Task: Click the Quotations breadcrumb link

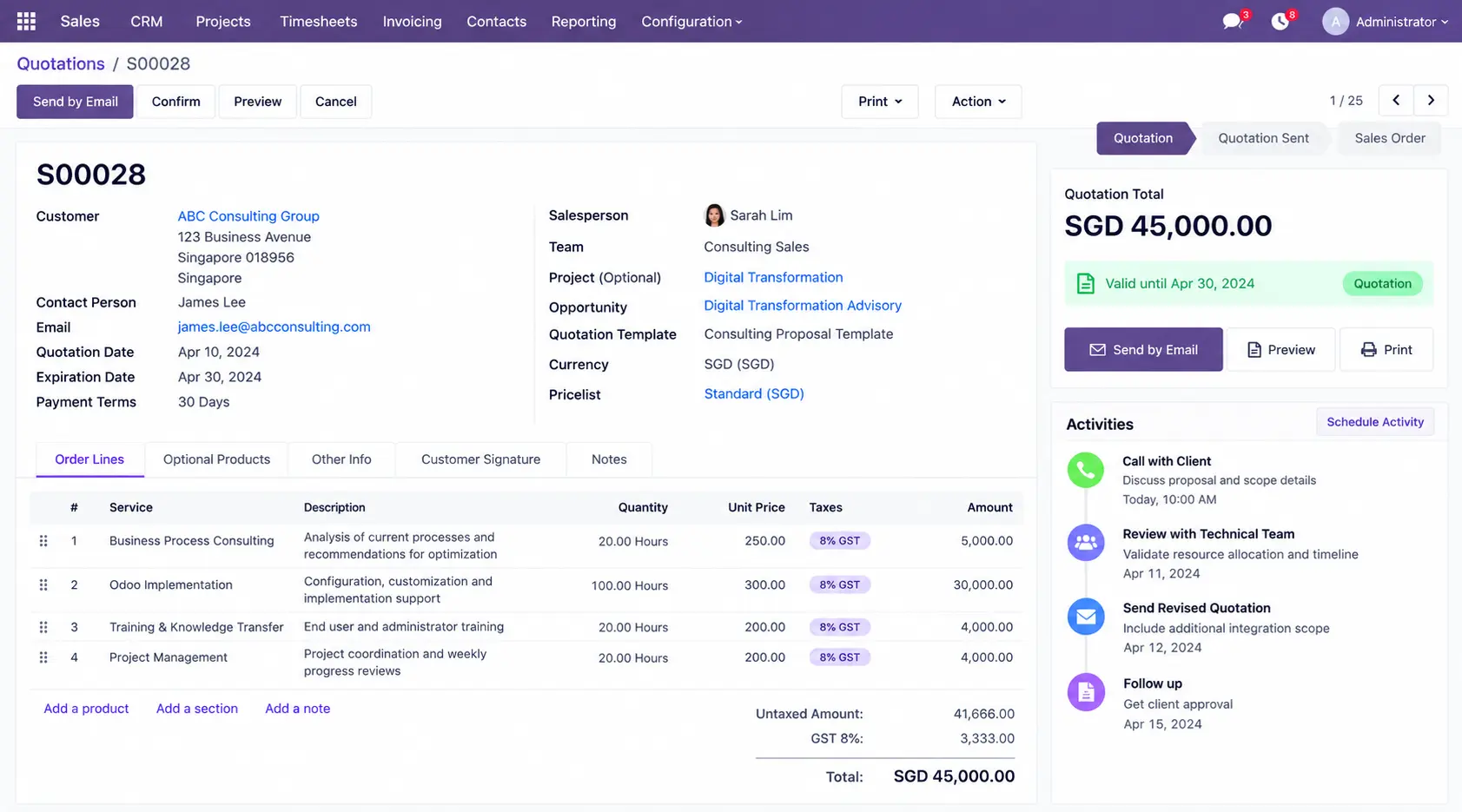Action: [x=61, y=63]
